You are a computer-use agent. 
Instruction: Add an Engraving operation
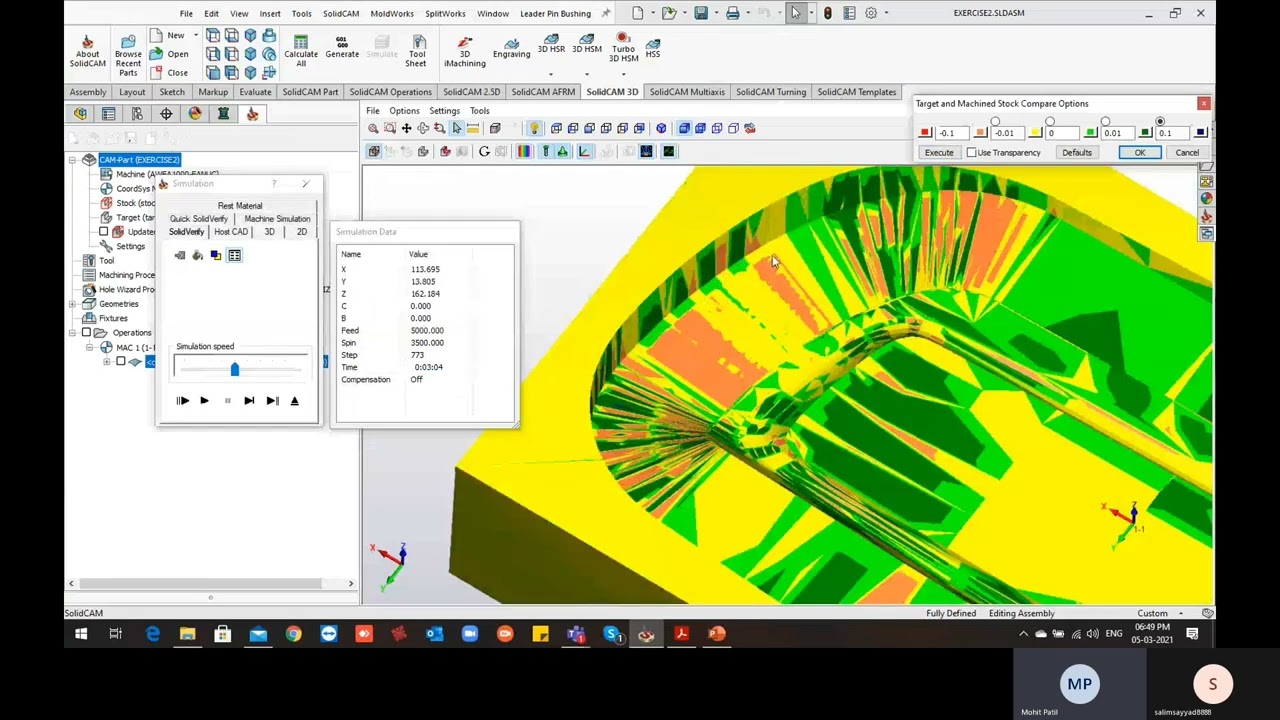pyautogui.click(x=511, y=47)
